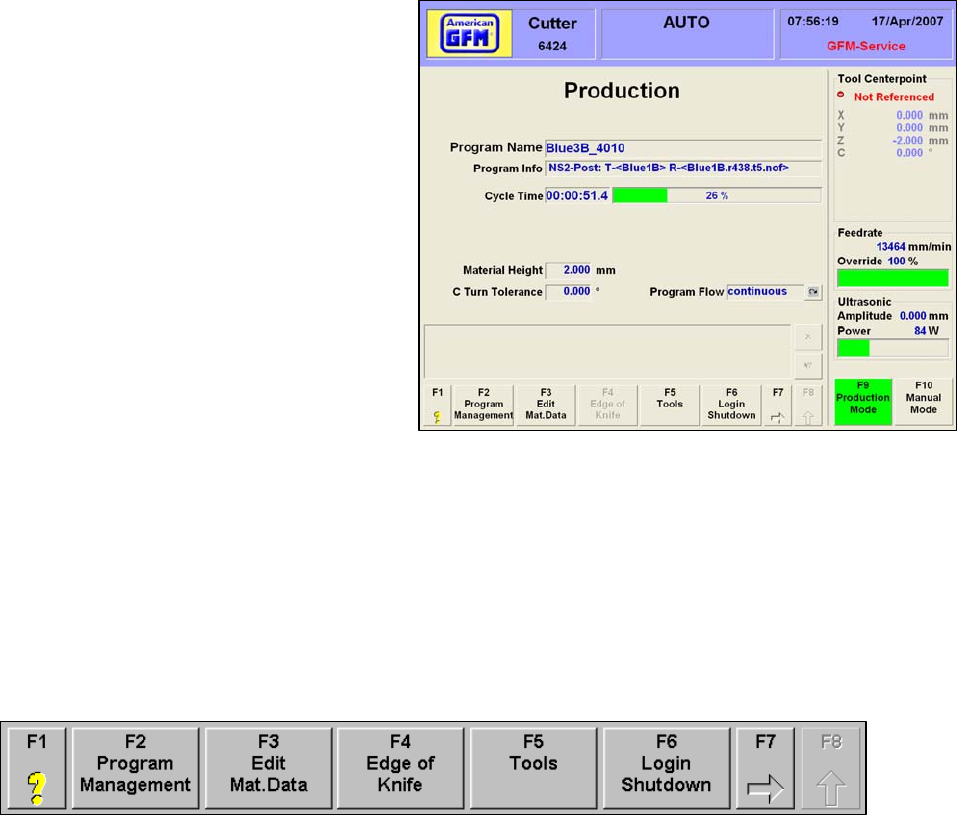
Task: Open F3 Edit Mat.Data in the enlarged bar
Action: (269, 768)
